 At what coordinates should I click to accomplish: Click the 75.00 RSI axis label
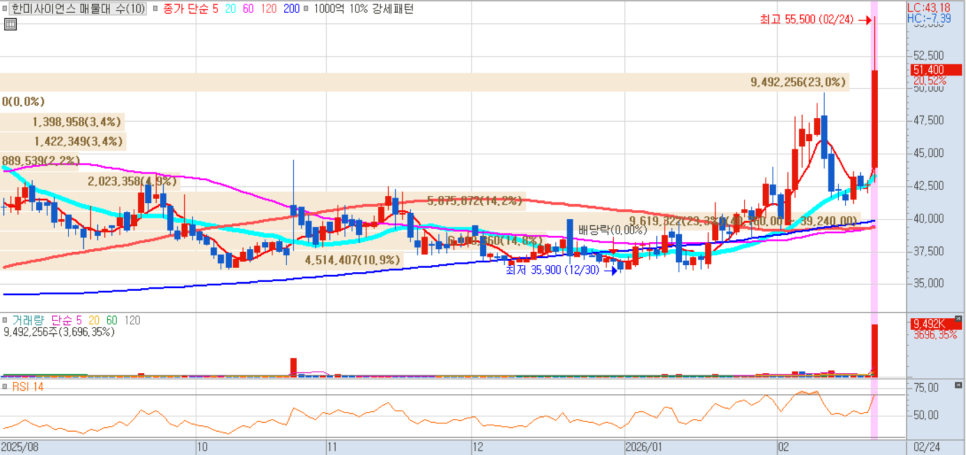click(x=926, y=388)
